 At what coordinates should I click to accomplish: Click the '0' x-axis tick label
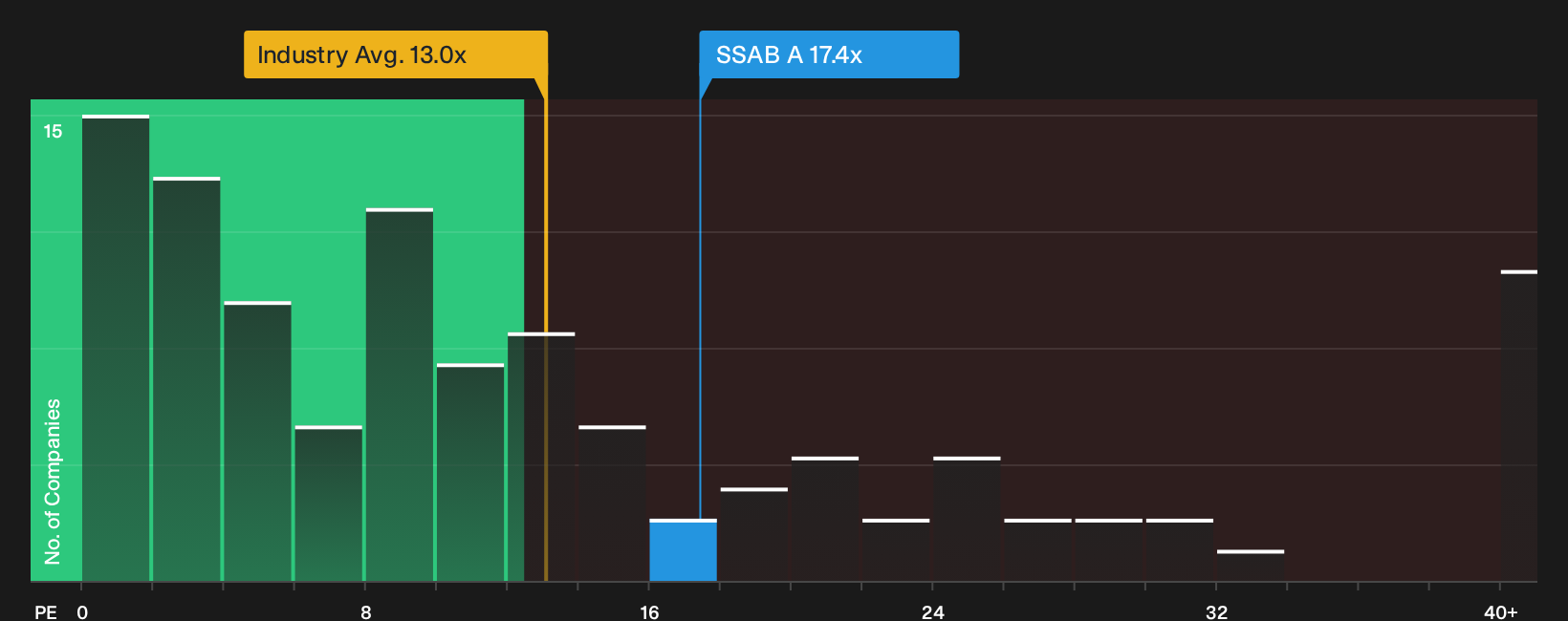[82, 612]
